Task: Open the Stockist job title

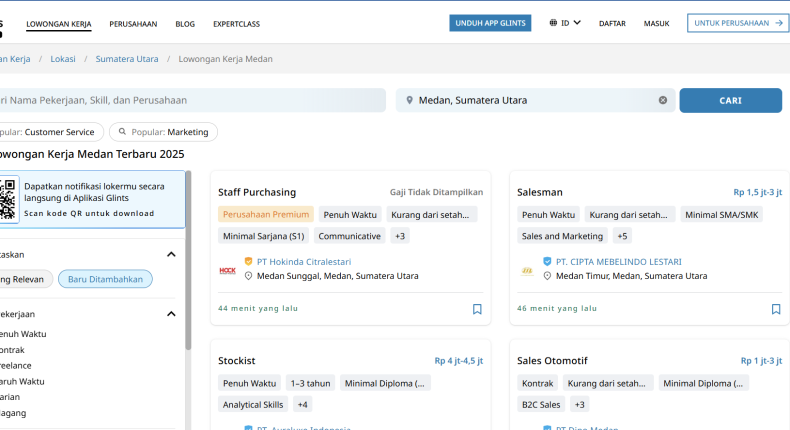Action: [x=237, y=360]
